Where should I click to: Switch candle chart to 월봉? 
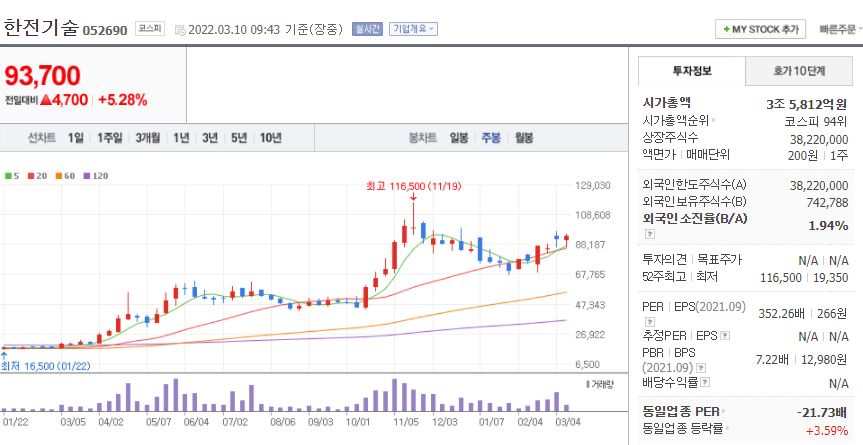point(524,138)
